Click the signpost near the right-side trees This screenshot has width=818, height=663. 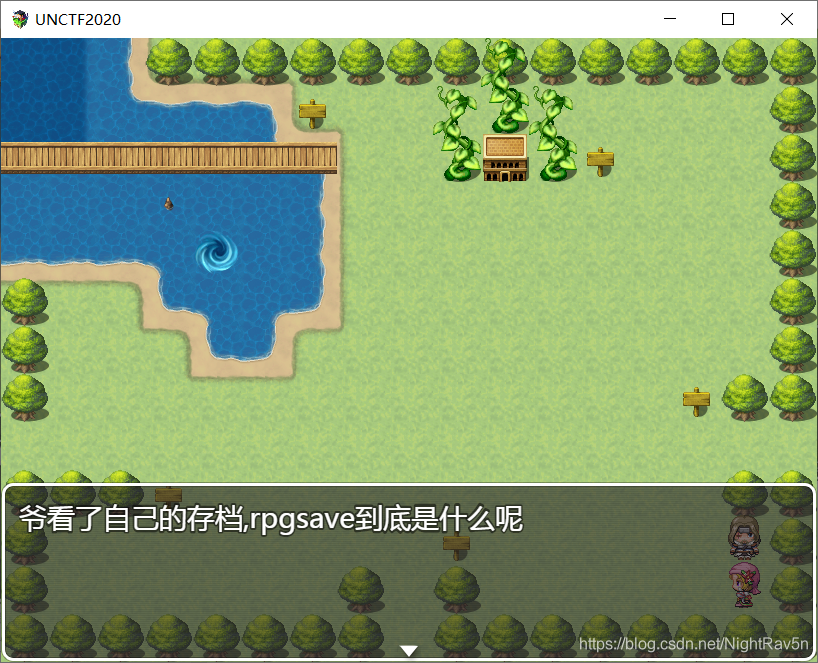[696, 401]
